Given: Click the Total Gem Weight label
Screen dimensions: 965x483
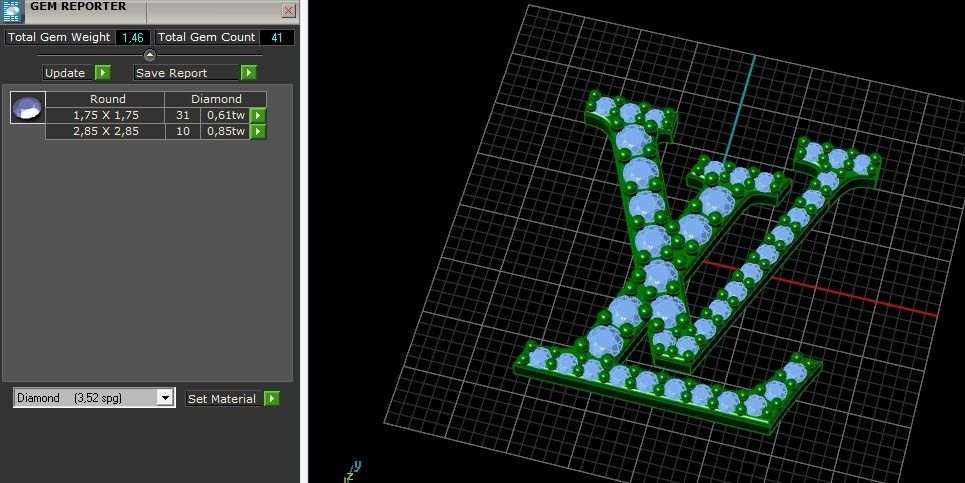Looking at the screenshot, I should click(x=59, y=37).
